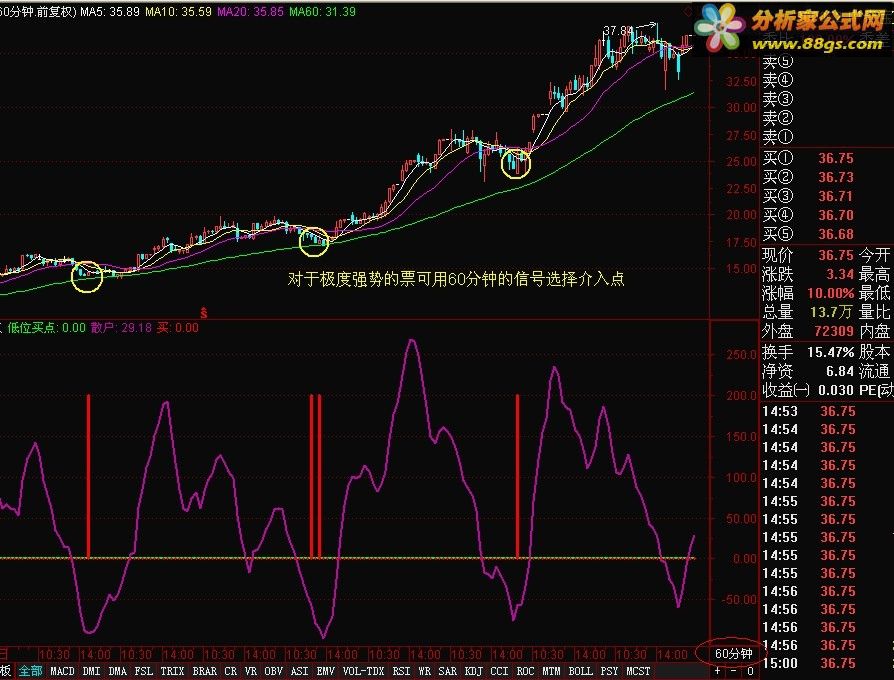This screenshot has width=894, height=680.
Task: Click the 60分钟 period button
Action: tap(734, 653)
